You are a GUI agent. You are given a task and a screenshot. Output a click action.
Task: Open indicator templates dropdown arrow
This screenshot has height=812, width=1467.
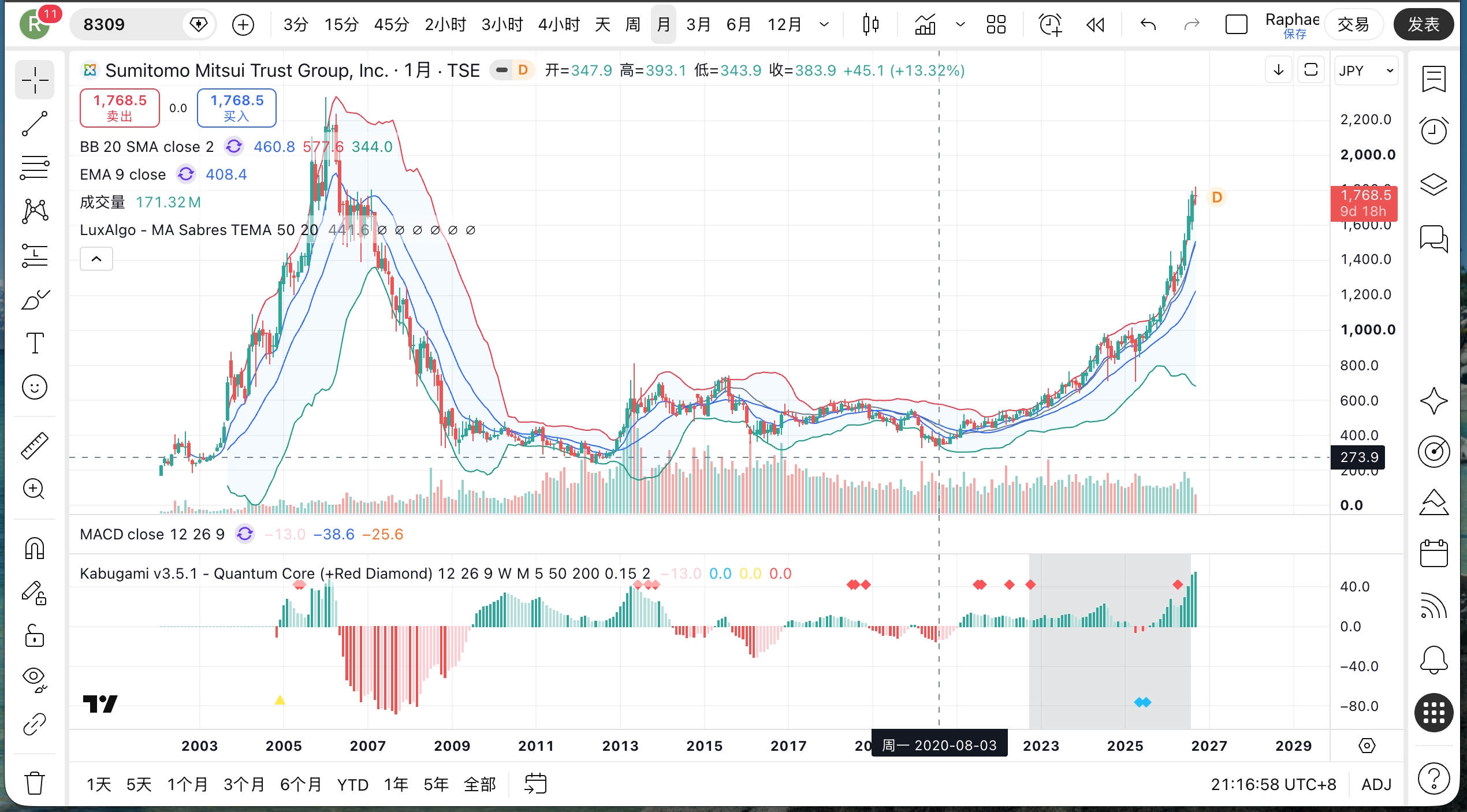[x=960, y=25]
